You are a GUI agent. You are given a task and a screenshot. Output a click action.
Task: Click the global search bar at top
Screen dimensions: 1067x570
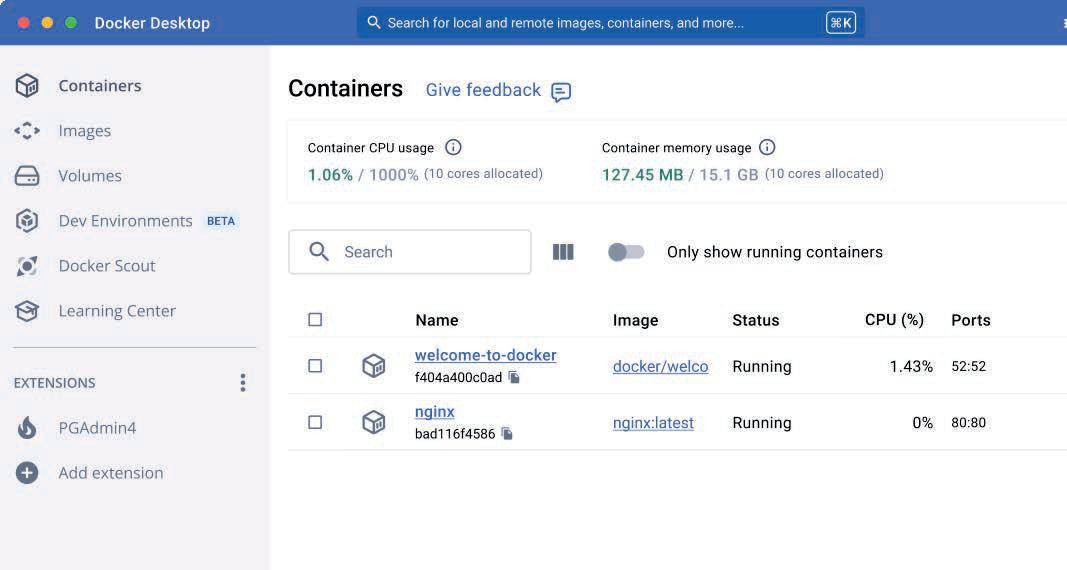(x=610, y=22)
